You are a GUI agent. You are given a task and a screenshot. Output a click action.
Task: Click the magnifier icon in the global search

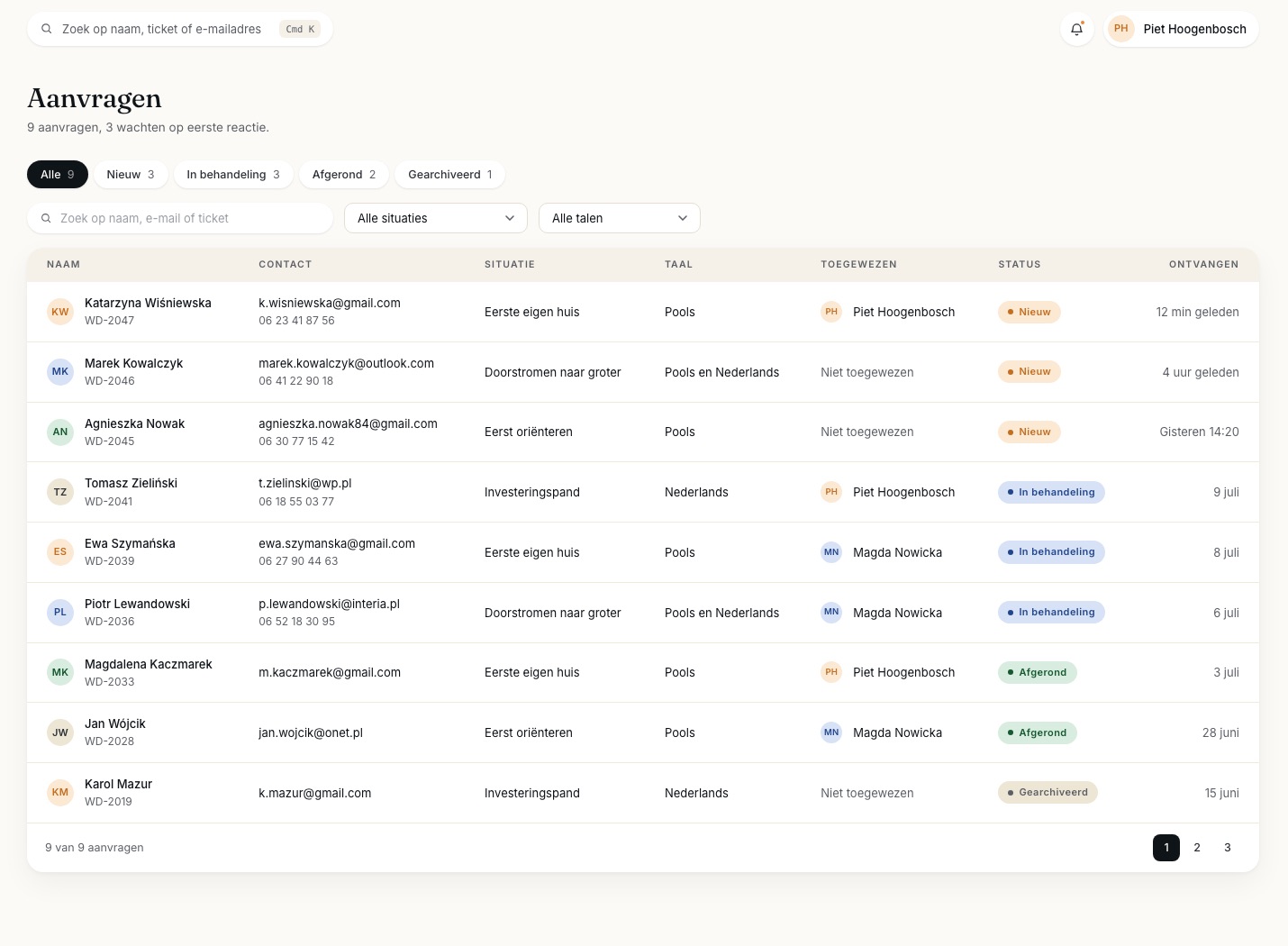click(47, 29)
